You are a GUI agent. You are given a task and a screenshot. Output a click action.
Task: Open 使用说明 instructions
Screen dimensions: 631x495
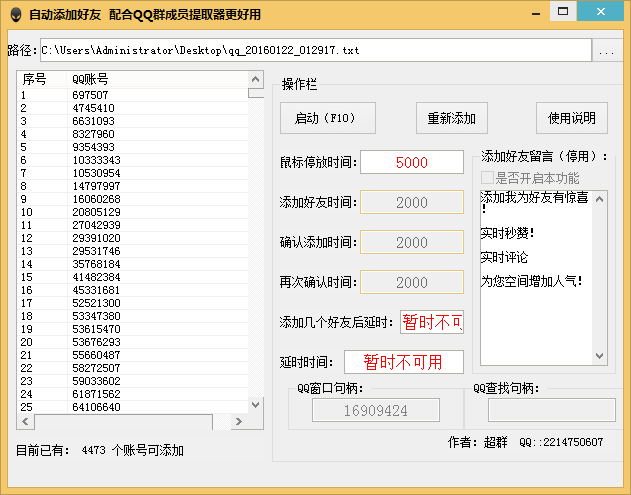(x=572, y=118)
